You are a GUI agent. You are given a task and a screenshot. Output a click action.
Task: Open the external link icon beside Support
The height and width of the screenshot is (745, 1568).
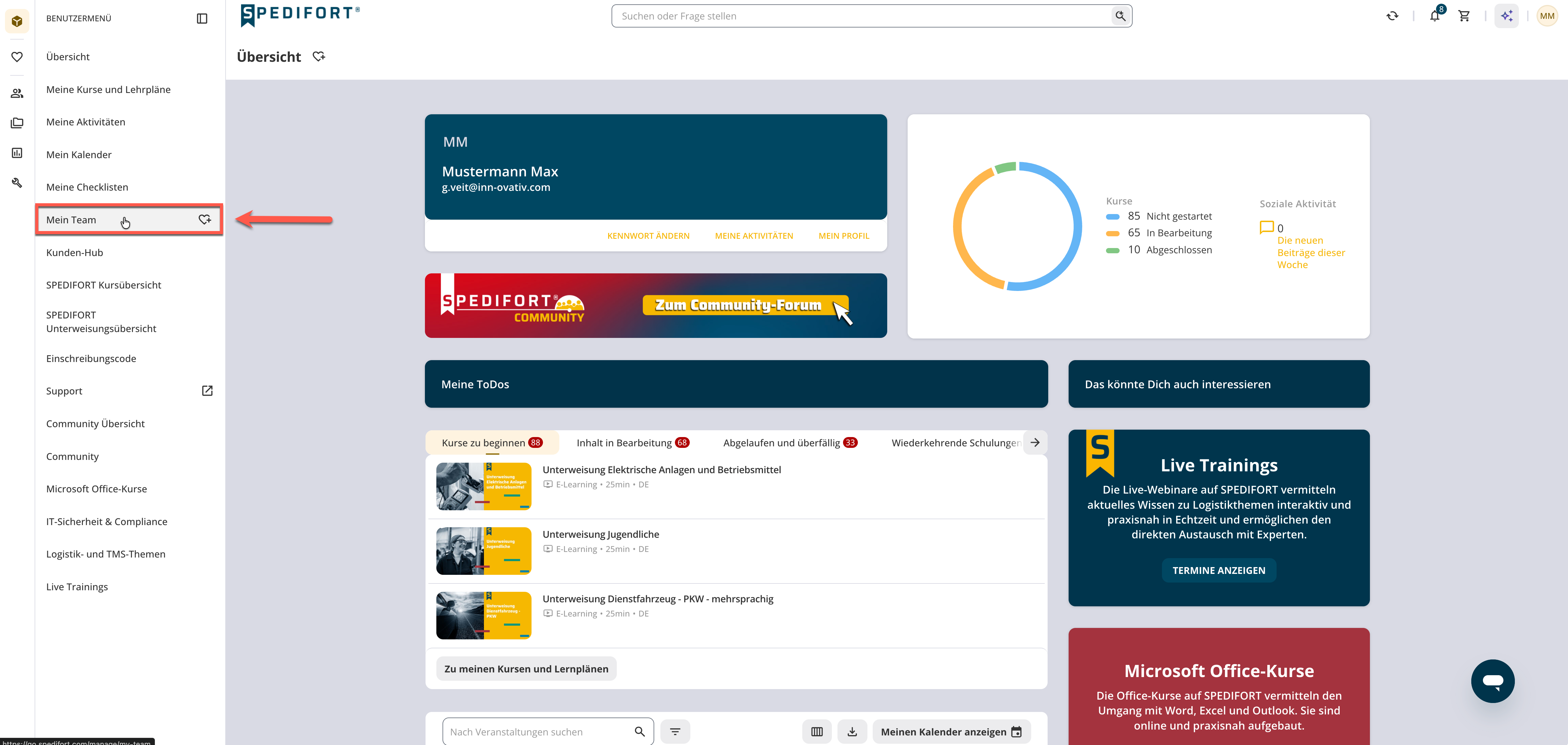pyautogui.click(x=207, y=390)
